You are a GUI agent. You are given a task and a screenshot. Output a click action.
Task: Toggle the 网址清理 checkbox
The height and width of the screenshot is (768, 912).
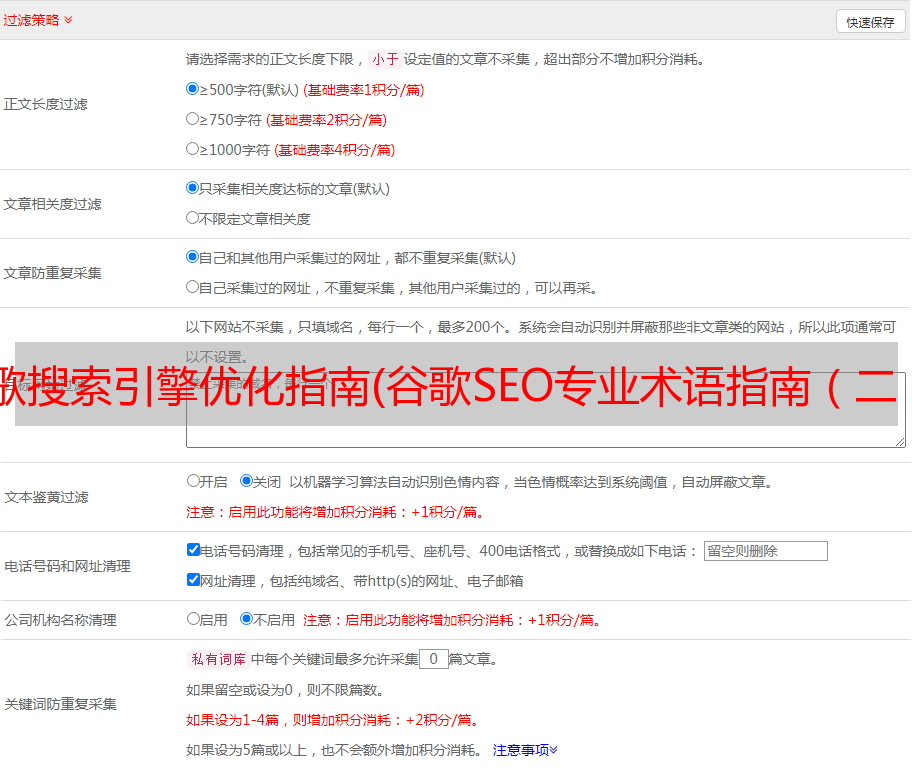pyautogui.click(x=193, y=580)
